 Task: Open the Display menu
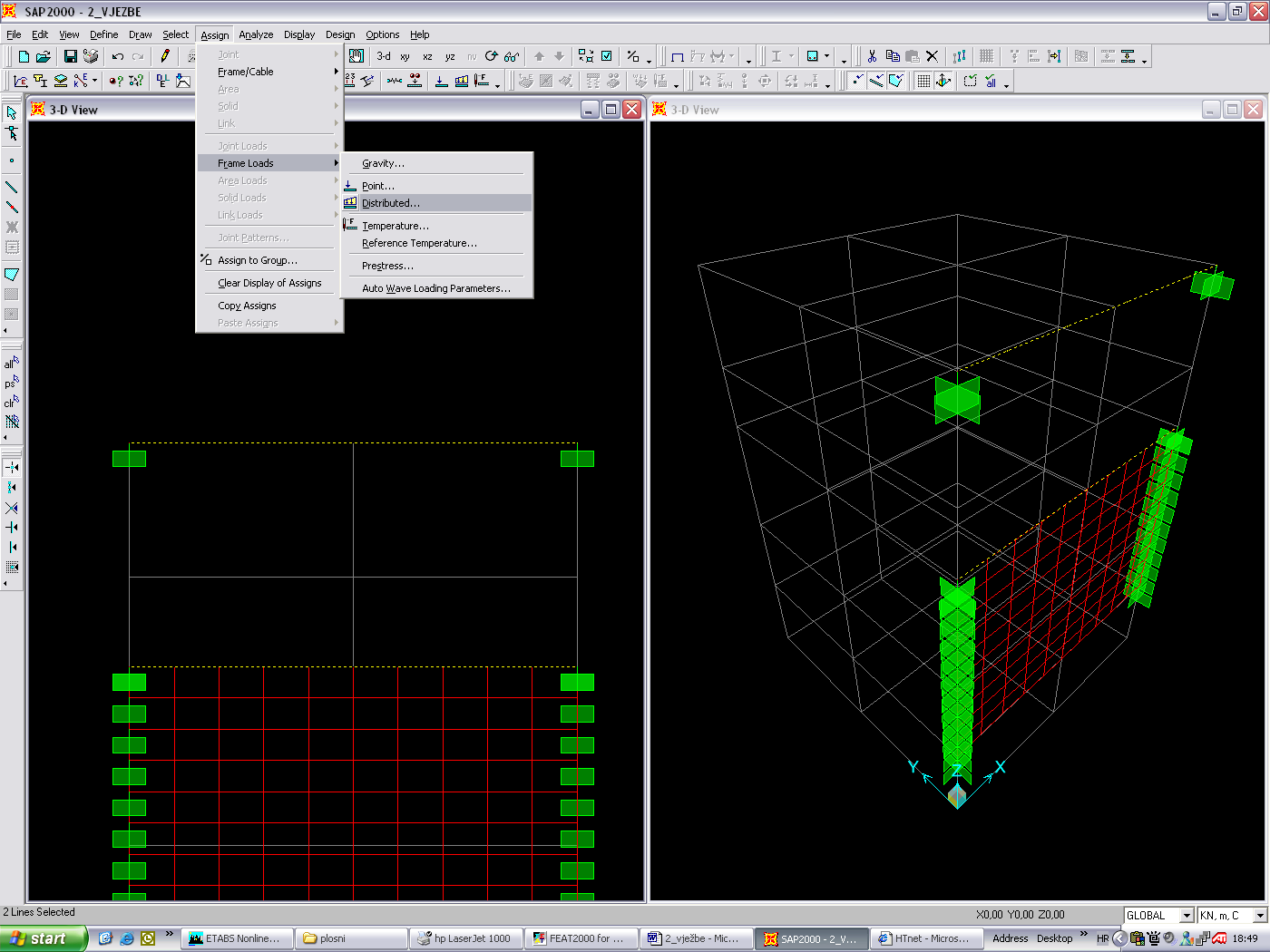coord(298,34)
